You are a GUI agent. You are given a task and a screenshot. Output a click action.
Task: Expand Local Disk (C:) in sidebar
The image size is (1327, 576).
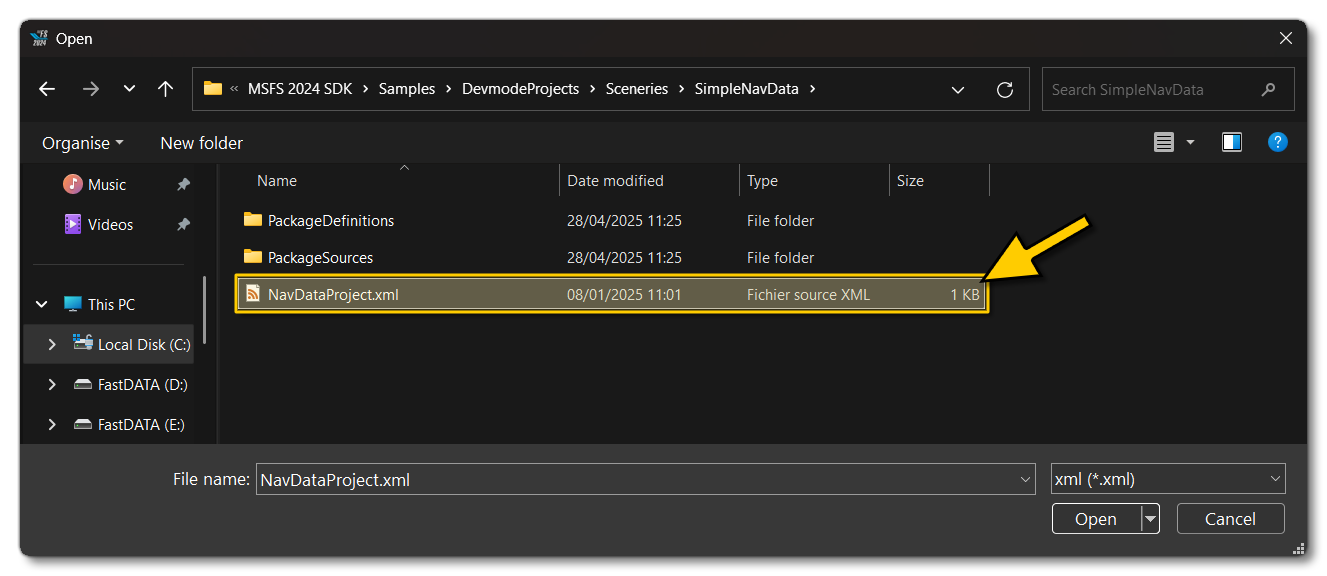point(51,344)
